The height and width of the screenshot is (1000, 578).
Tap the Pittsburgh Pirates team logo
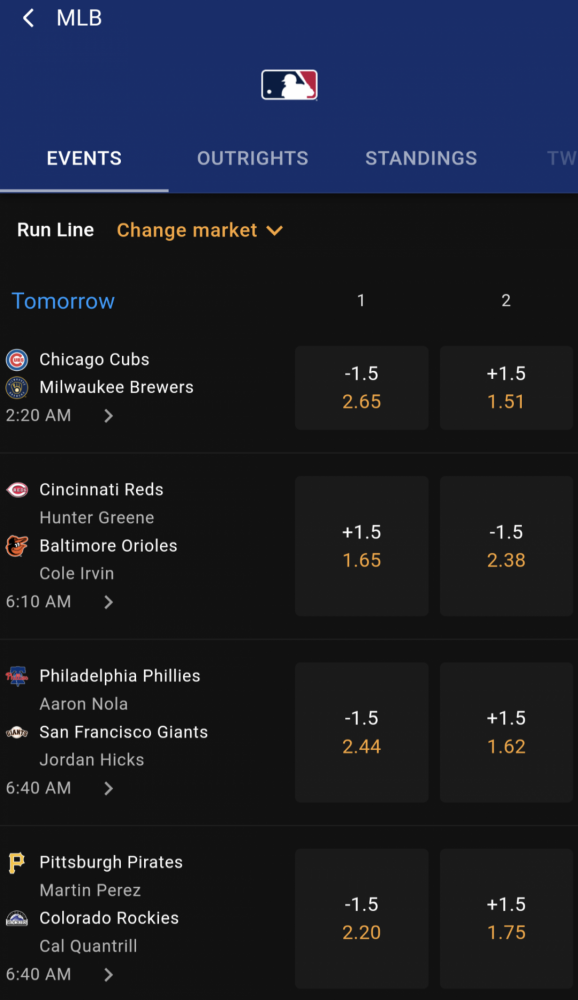(17, 862)
